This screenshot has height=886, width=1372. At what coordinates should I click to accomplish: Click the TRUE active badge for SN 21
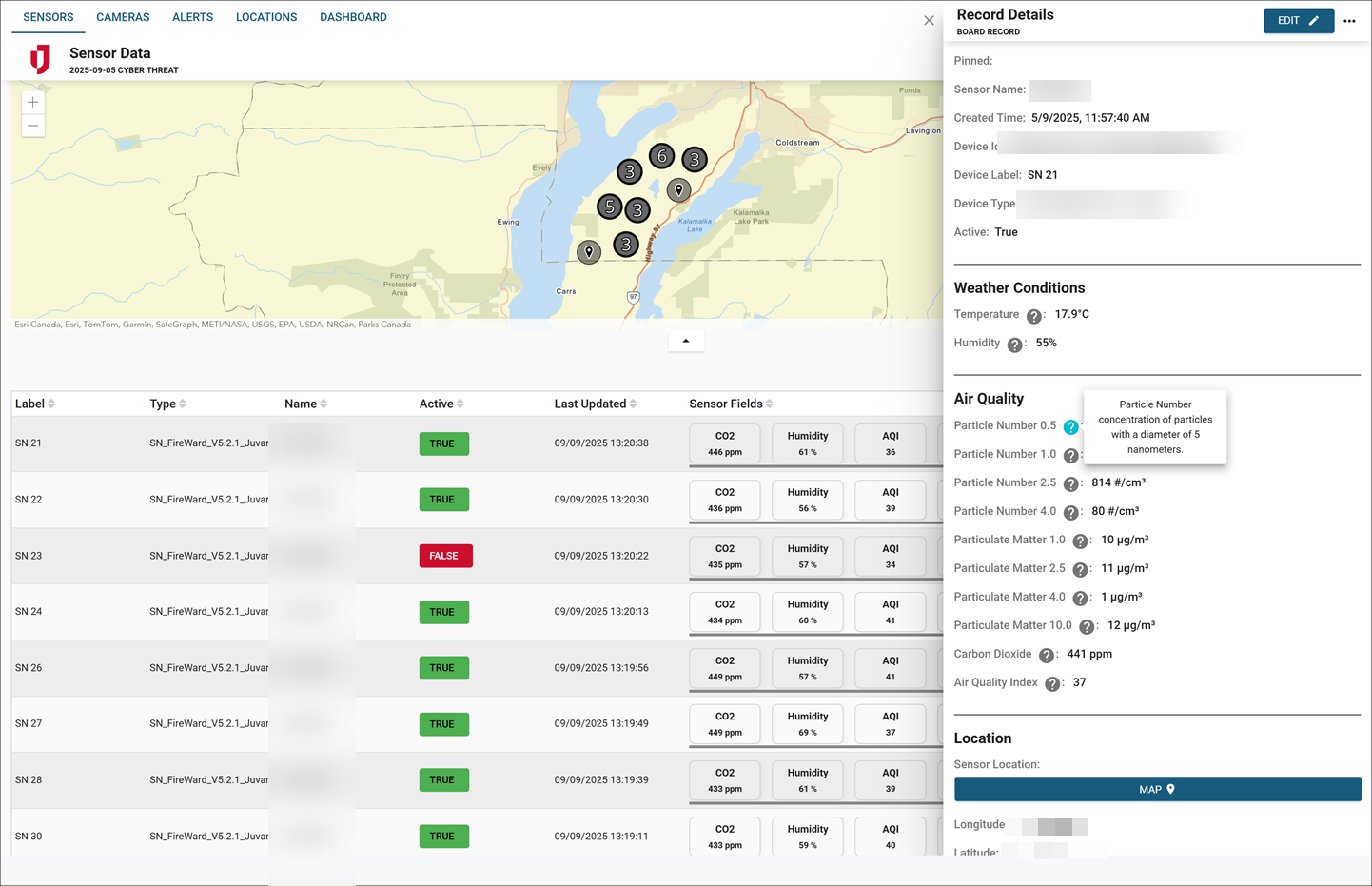(443, 443)
